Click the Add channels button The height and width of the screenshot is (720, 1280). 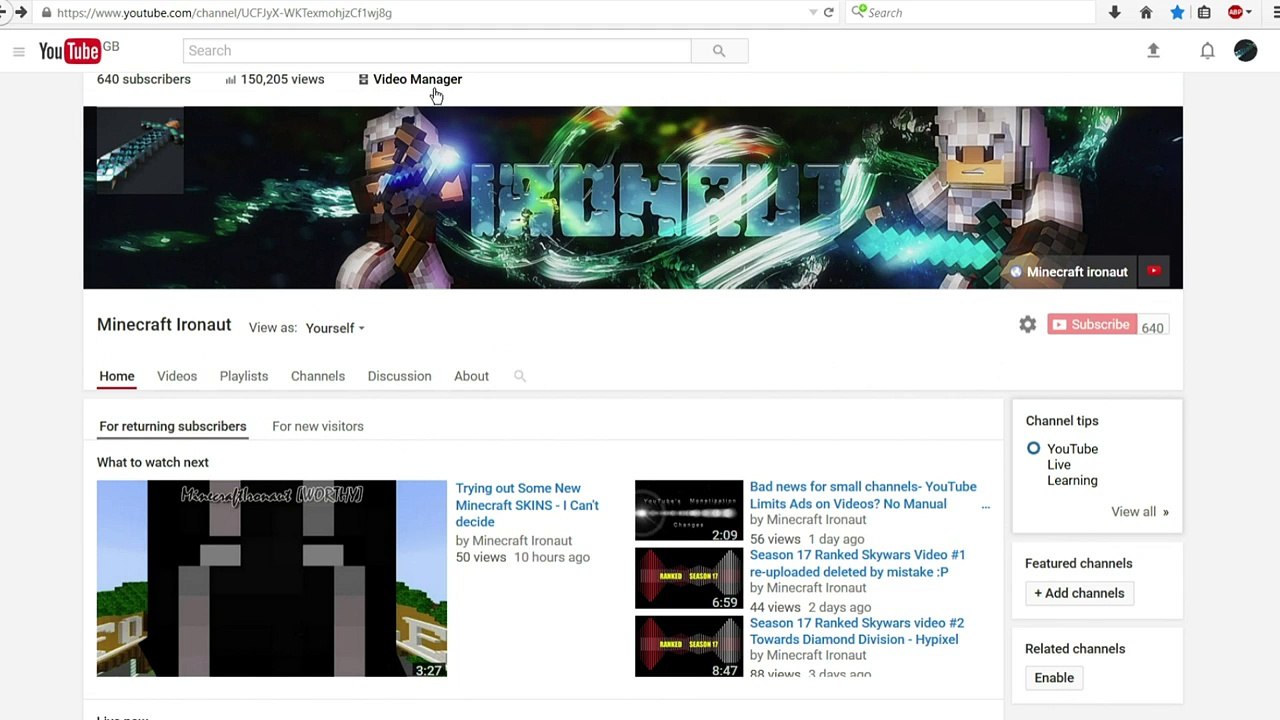click(x=1079, y=593)
